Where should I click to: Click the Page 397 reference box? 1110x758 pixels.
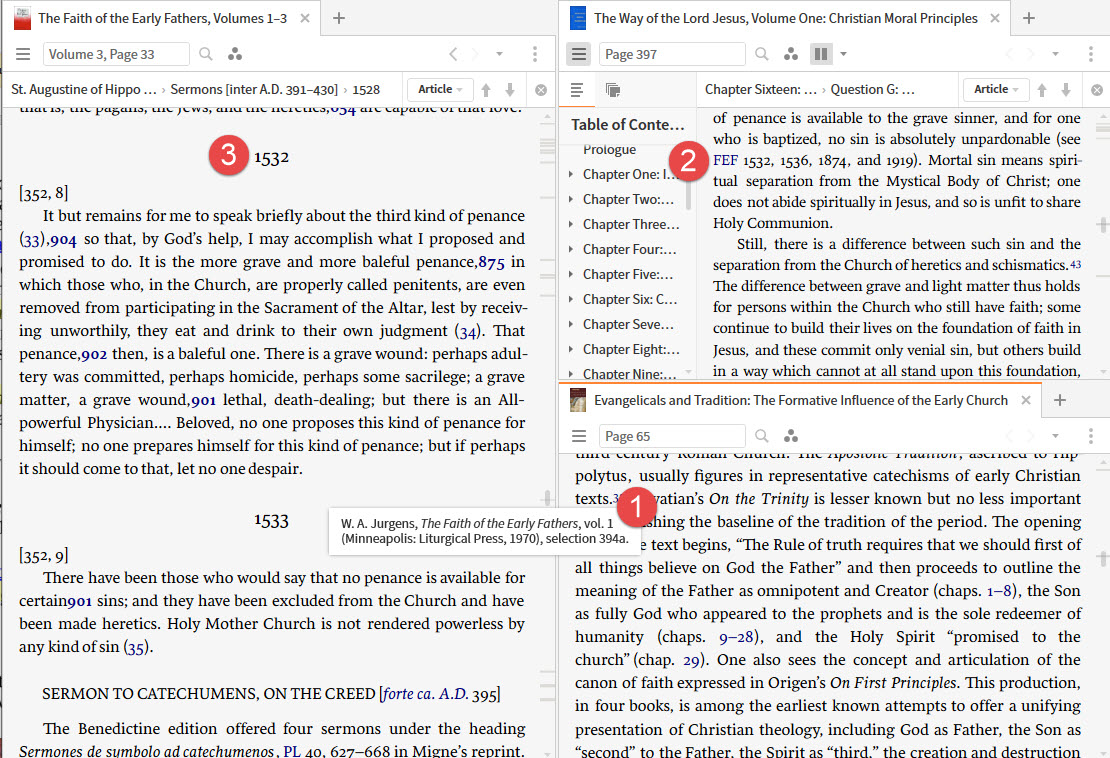(x=672, y=54)
